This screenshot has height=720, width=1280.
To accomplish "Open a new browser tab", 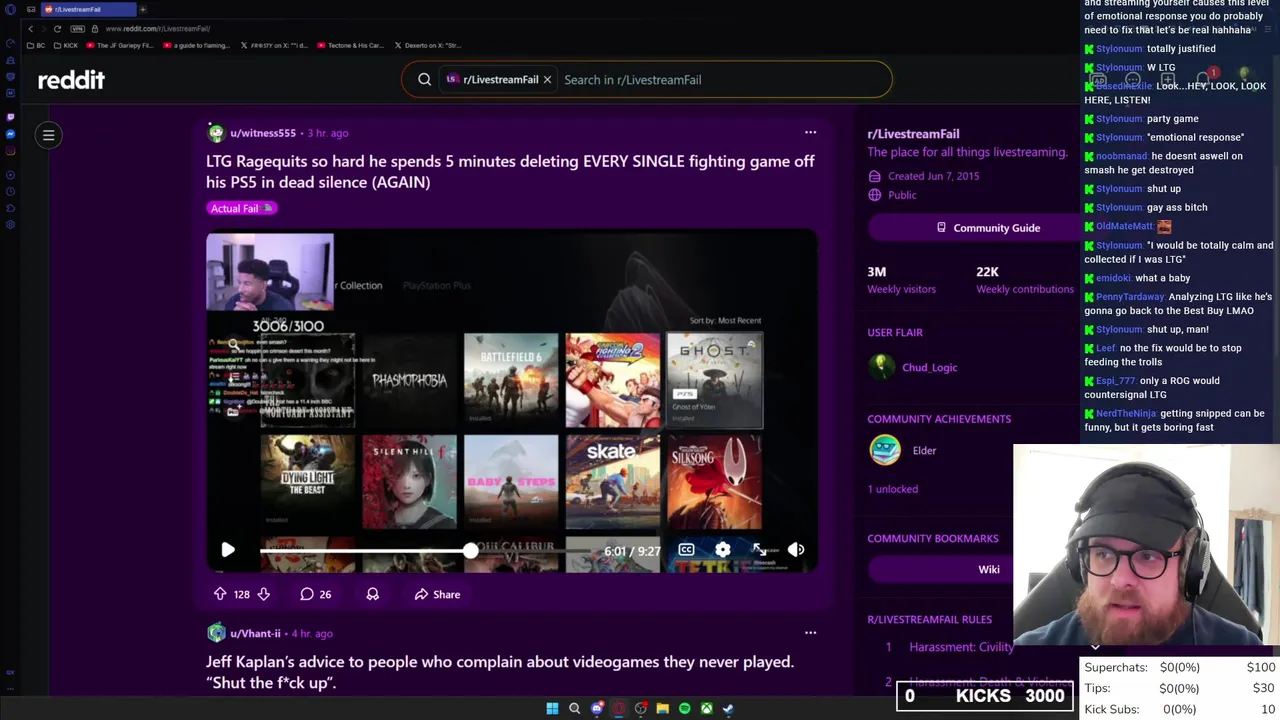I will (142, 9).
